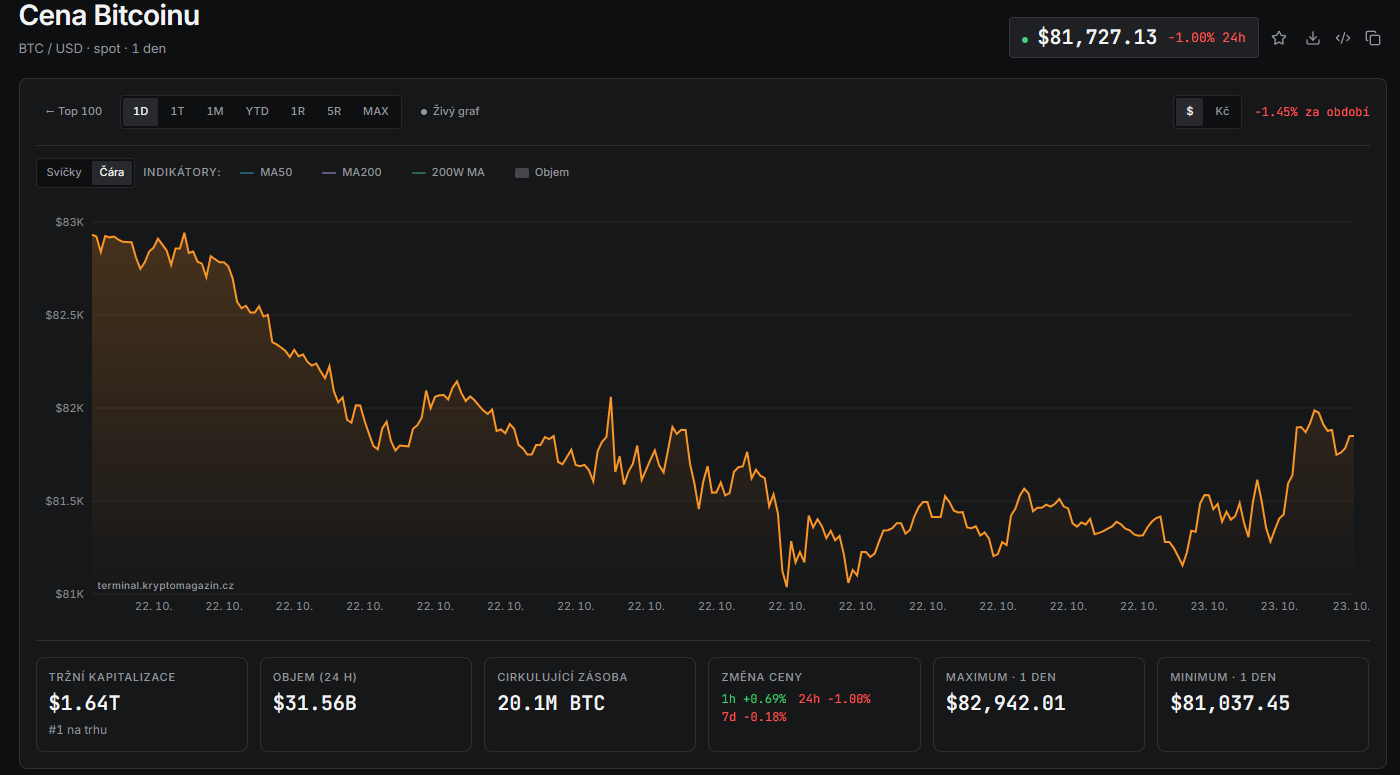Click the $81.5K axis label
The width and height of the screenshot is (1400, 775).
click(65, 501)
